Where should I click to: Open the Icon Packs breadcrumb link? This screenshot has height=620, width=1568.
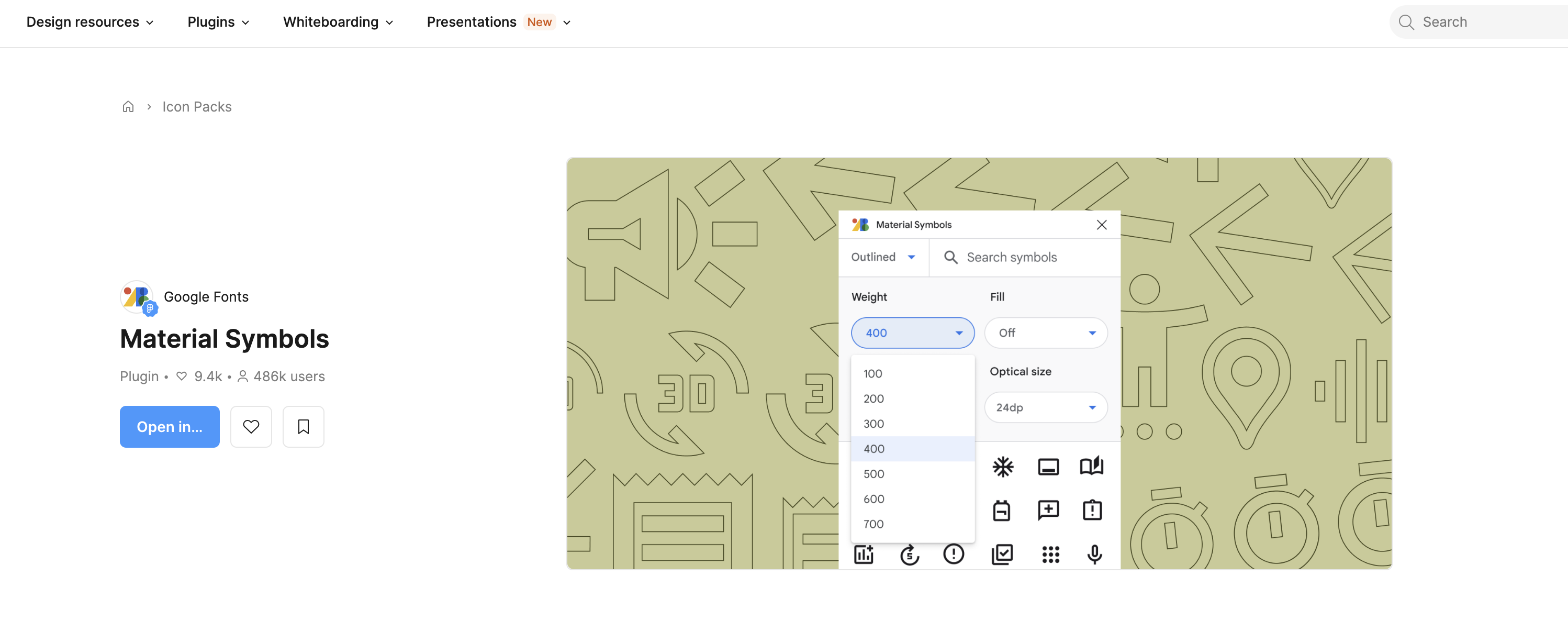(197, 107)
